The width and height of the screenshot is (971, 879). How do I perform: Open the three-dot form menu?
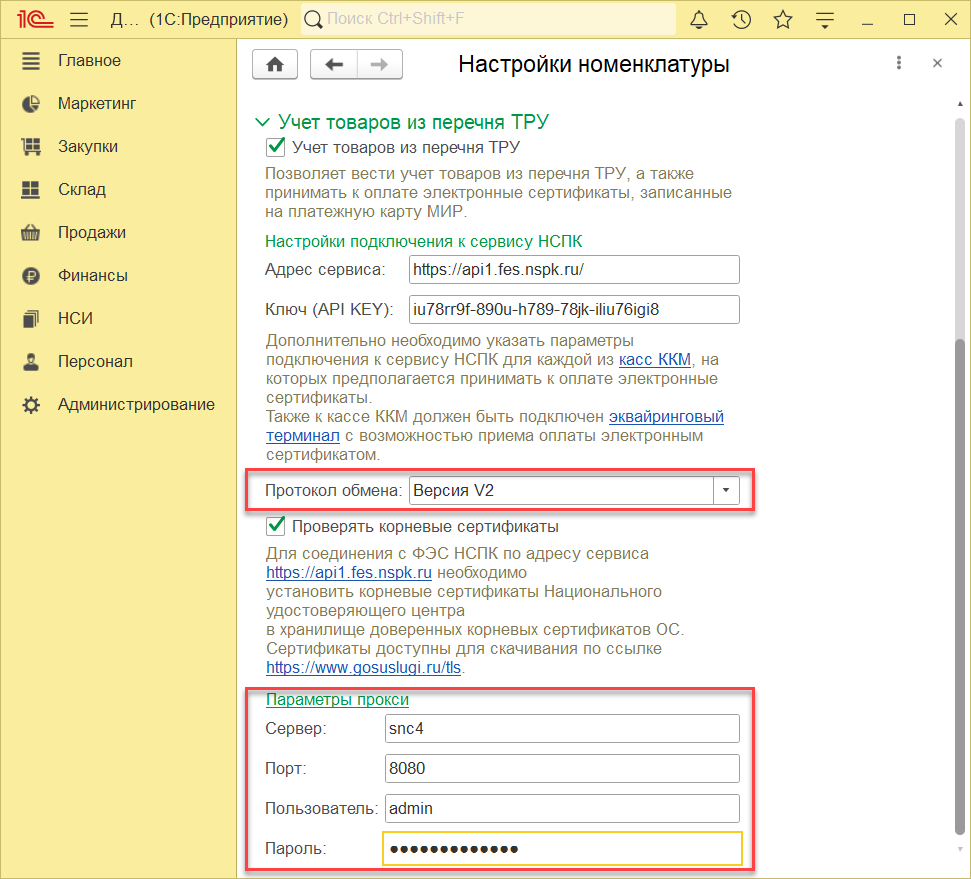(x=899, y=63)
